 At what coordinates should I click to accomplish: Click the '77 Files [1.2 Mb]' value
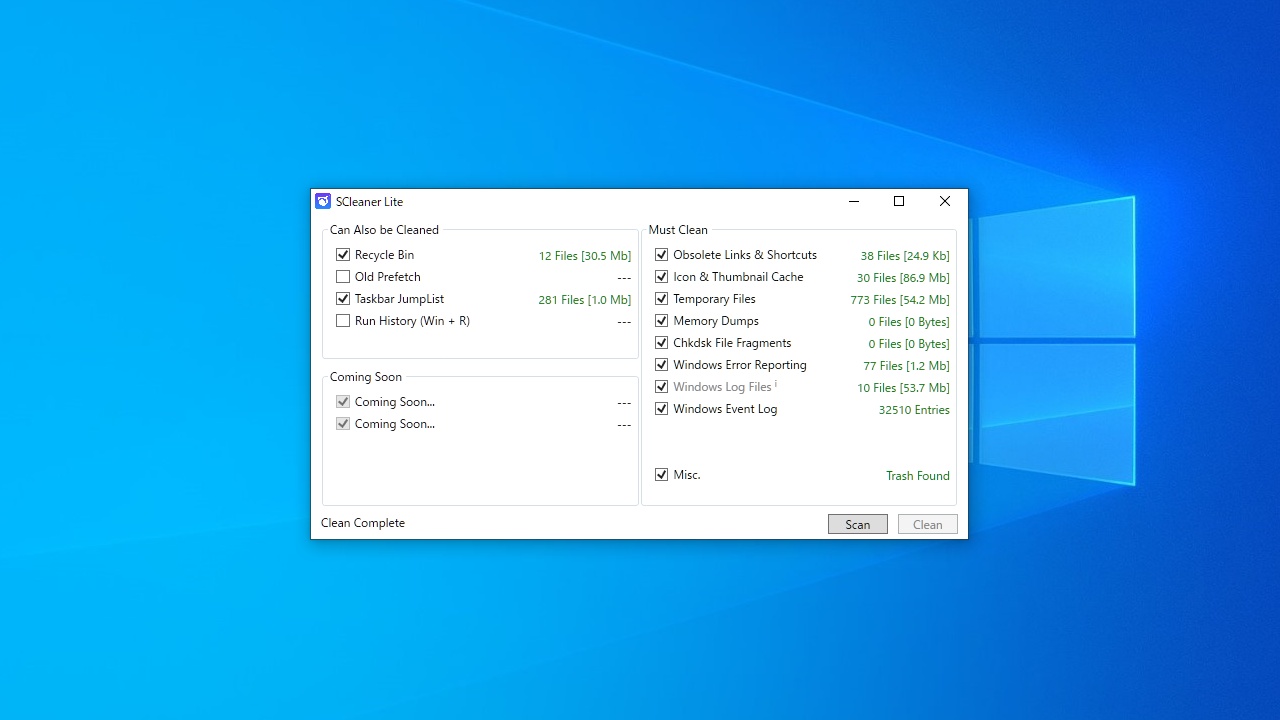[907, 366]
